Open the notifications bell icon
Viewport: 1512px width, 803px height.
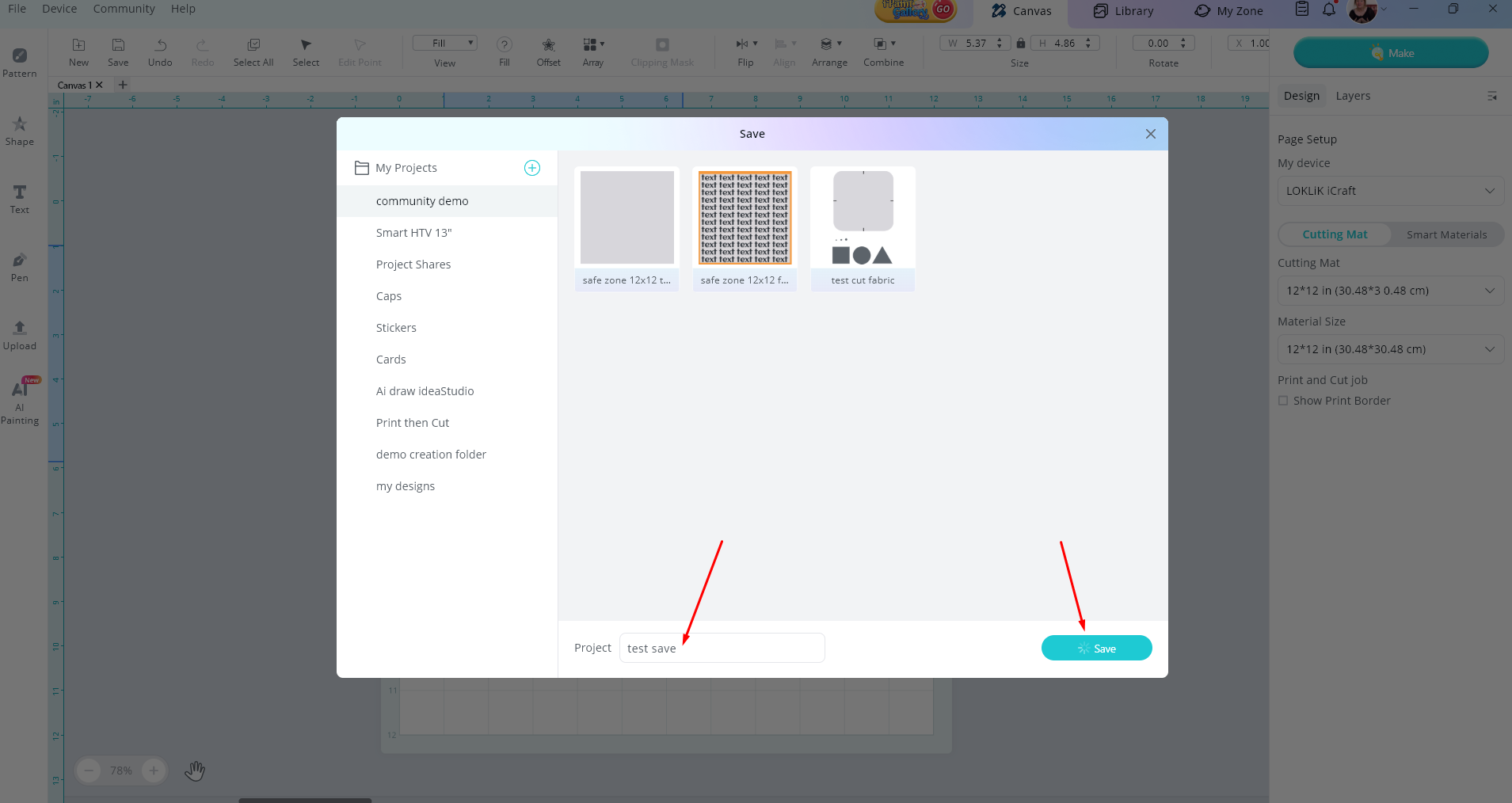[1329, 10]
